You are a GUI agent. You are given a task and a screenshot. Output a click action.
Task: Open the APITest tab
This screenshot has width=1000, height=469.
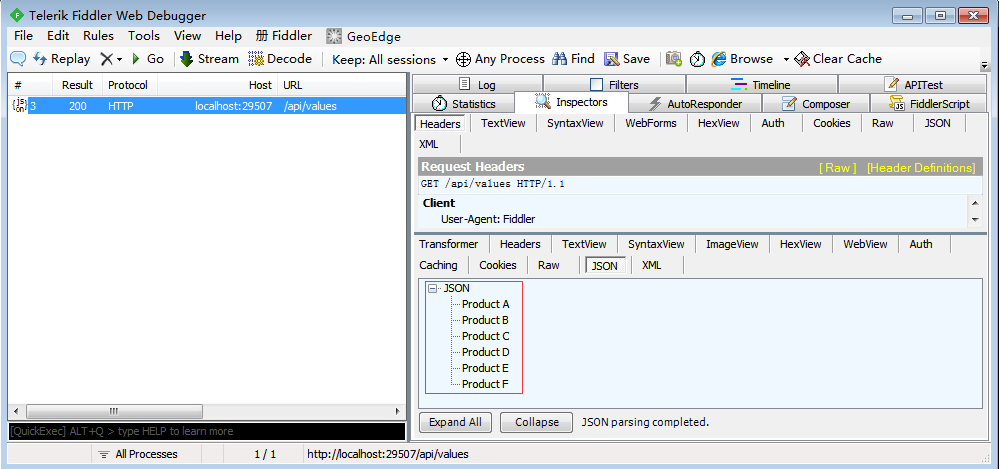click(913, 84)
